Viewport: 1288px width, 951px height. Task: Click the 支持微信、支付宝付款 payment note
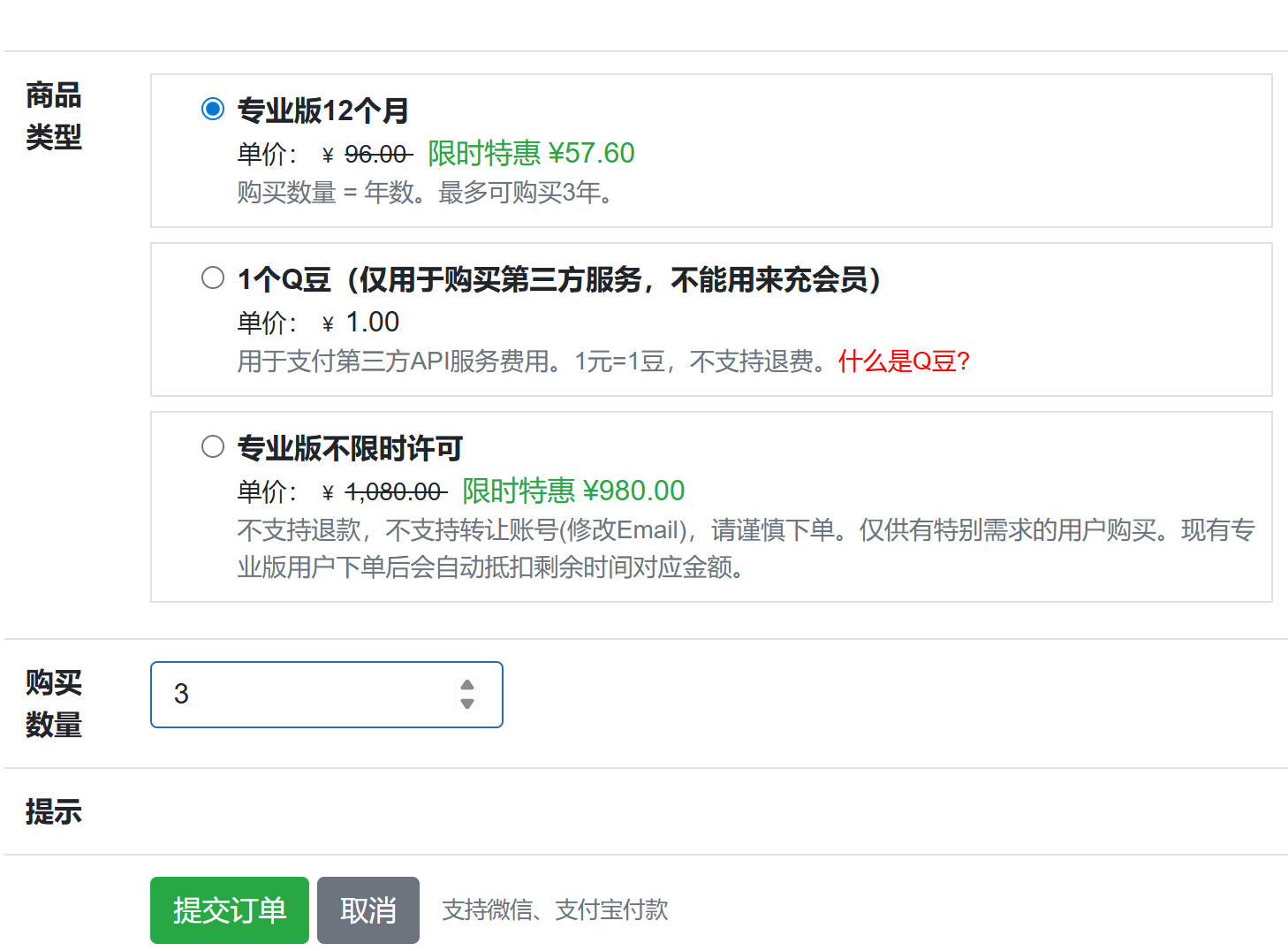click(x=555, y=910)
